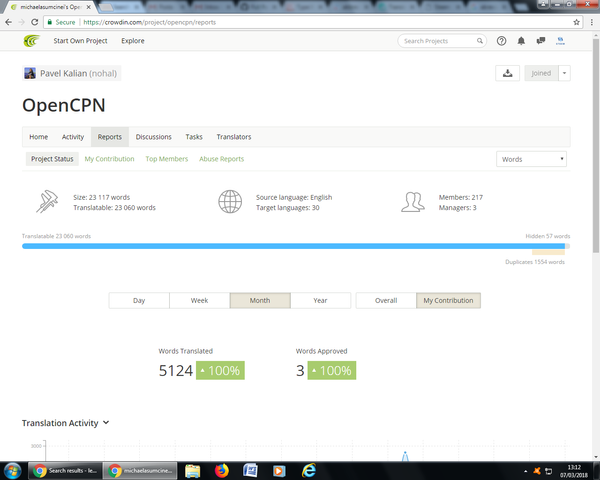Open the Discussions project tab
Image resolution: width=600 pixels, height=480 pixels.
coord(153,137)
